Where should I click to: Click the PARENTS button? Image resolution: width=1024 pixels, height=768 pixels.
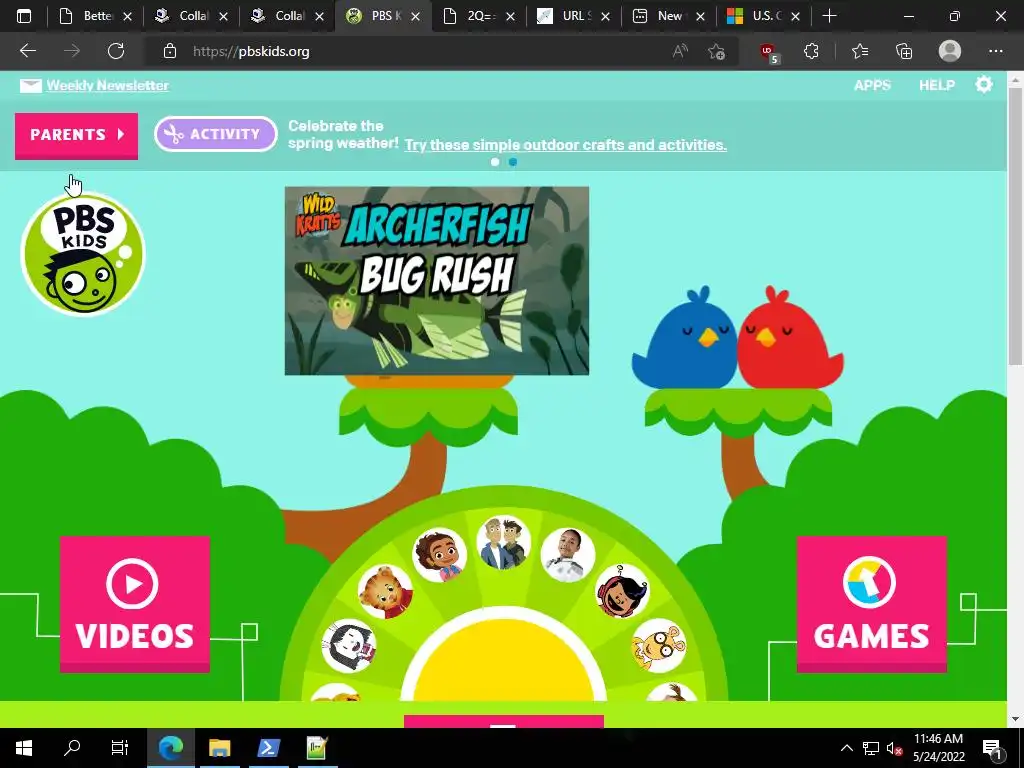pyautogui.click(x=76, y=135)
